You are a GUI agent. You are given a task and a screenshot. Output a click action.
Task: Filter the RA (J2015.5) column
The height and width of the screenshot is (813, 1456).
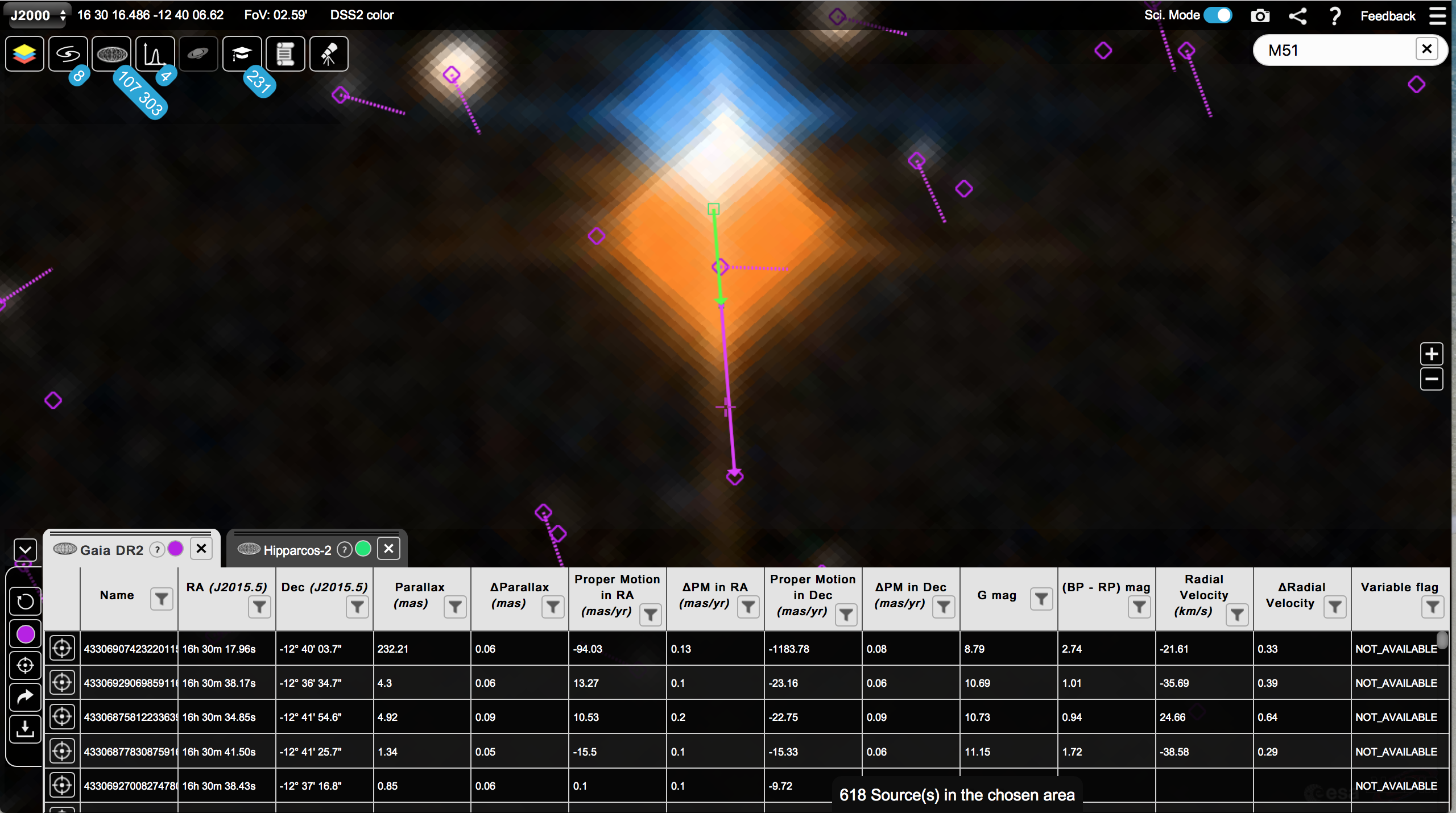(x=259, y=607)
